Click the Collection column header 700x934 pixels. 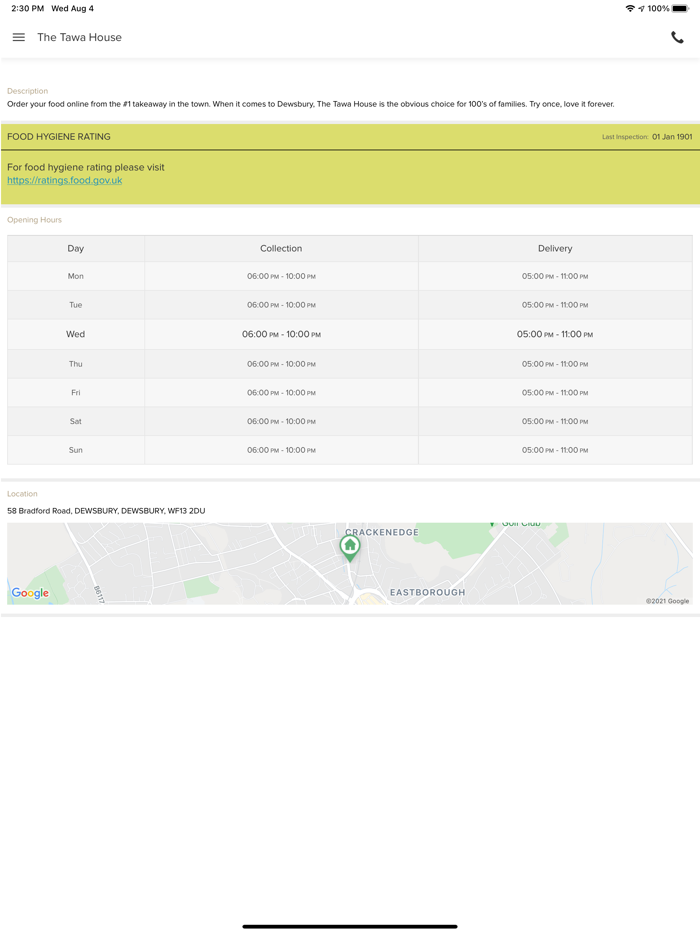point(281,248)
